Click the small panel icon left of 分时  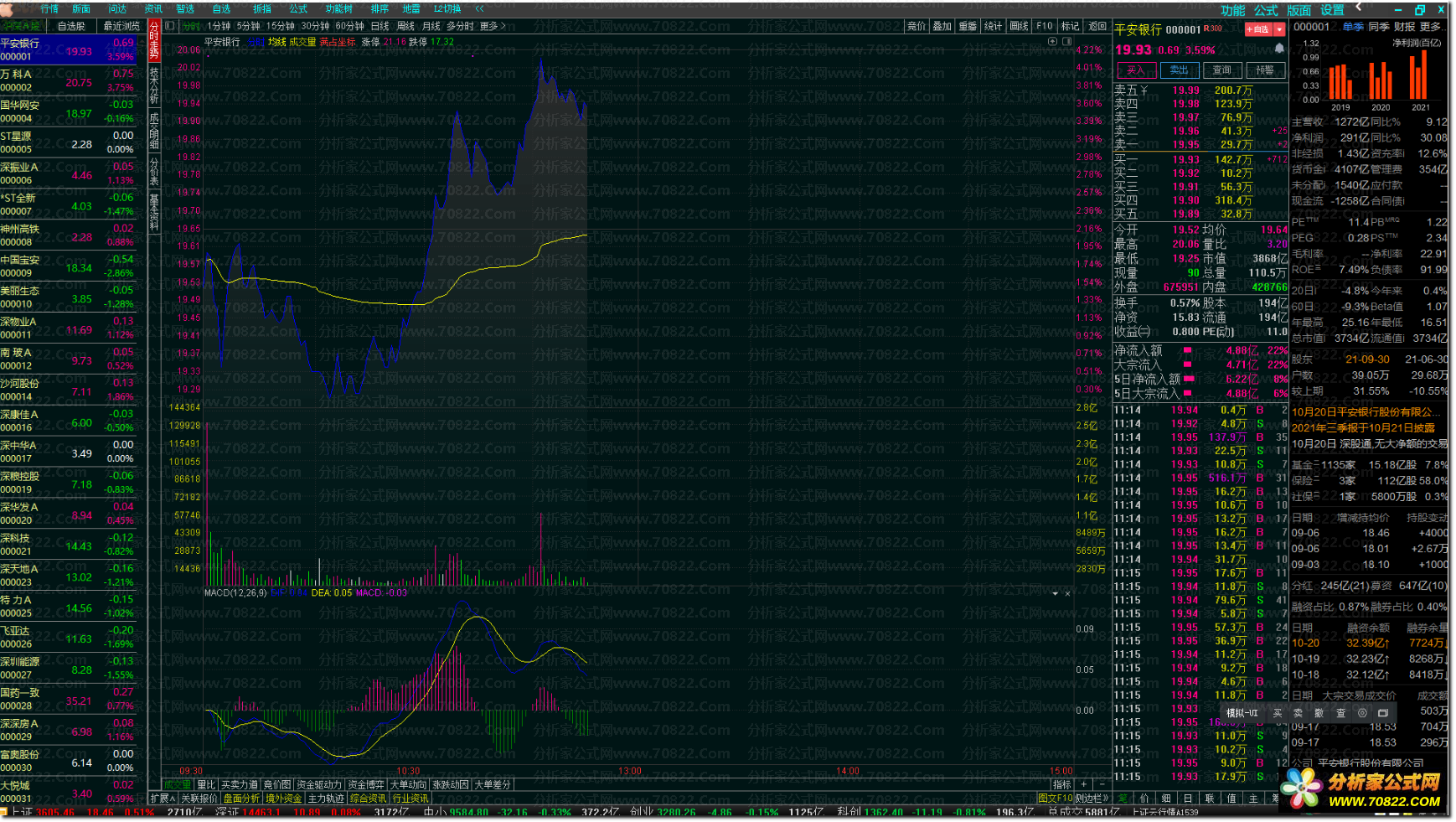[170, 26]
